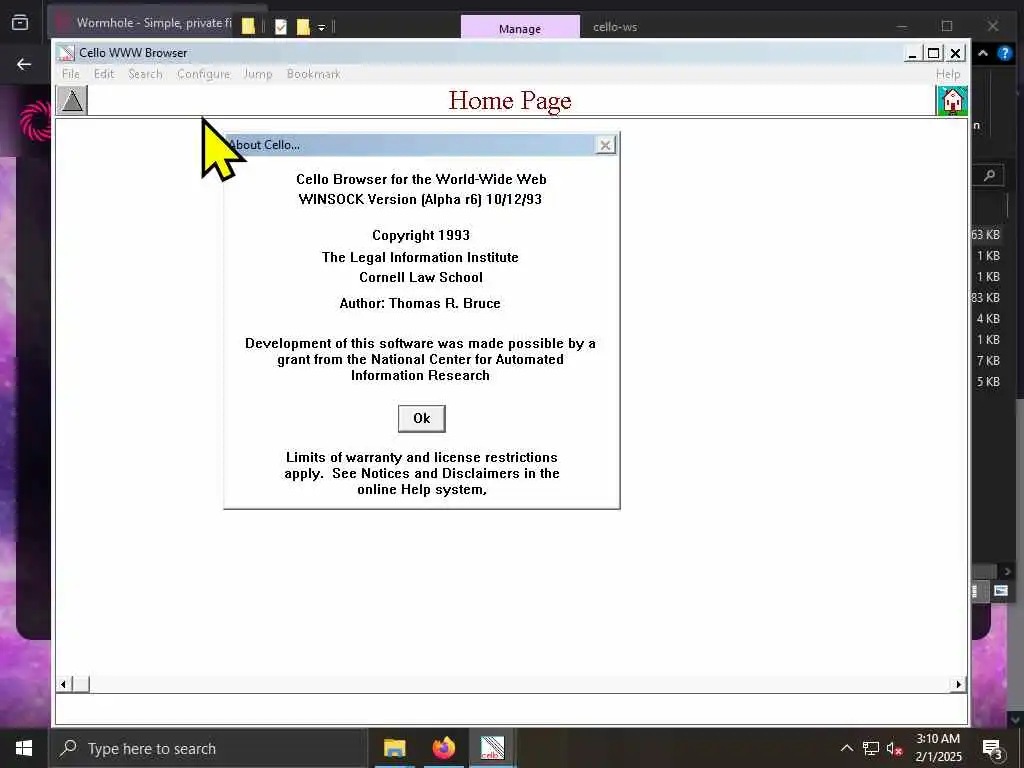The image size is (1024, 768).
Task: Click the Cello window title bar icon
Action: tap(65, 53)
